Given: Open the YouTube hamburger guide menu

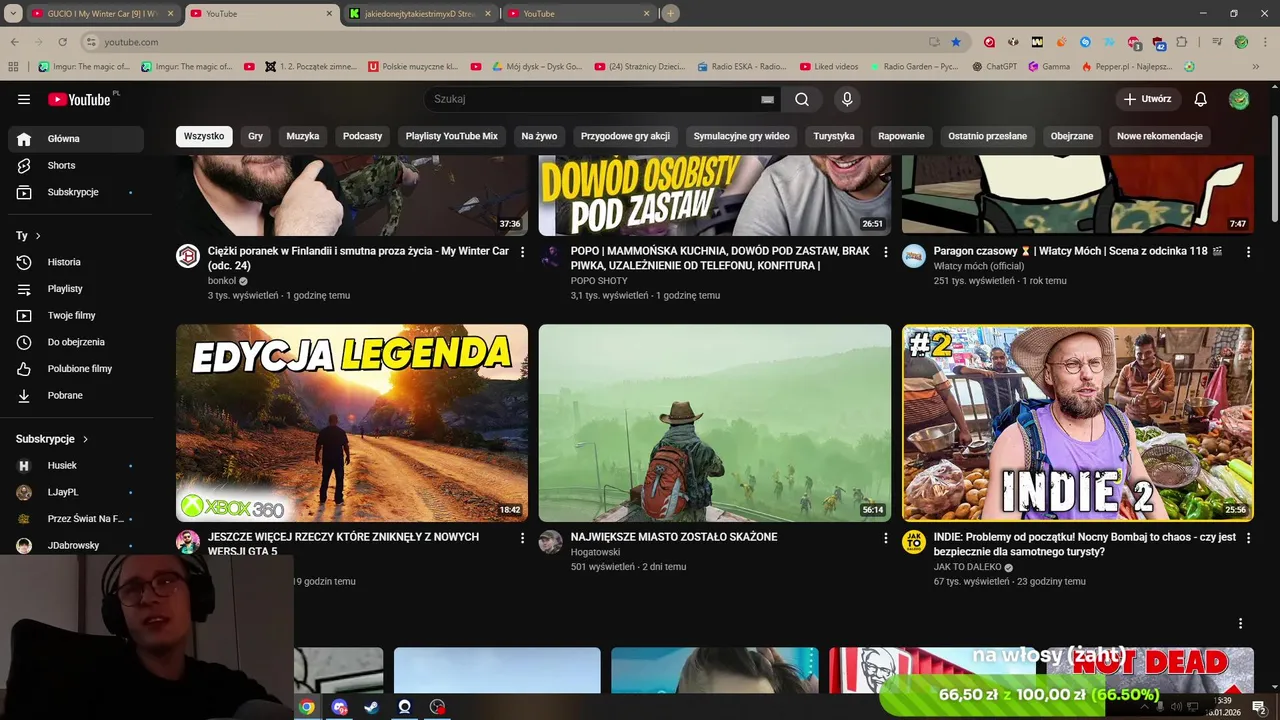Looking at the screenshot, I should (24, 99).
